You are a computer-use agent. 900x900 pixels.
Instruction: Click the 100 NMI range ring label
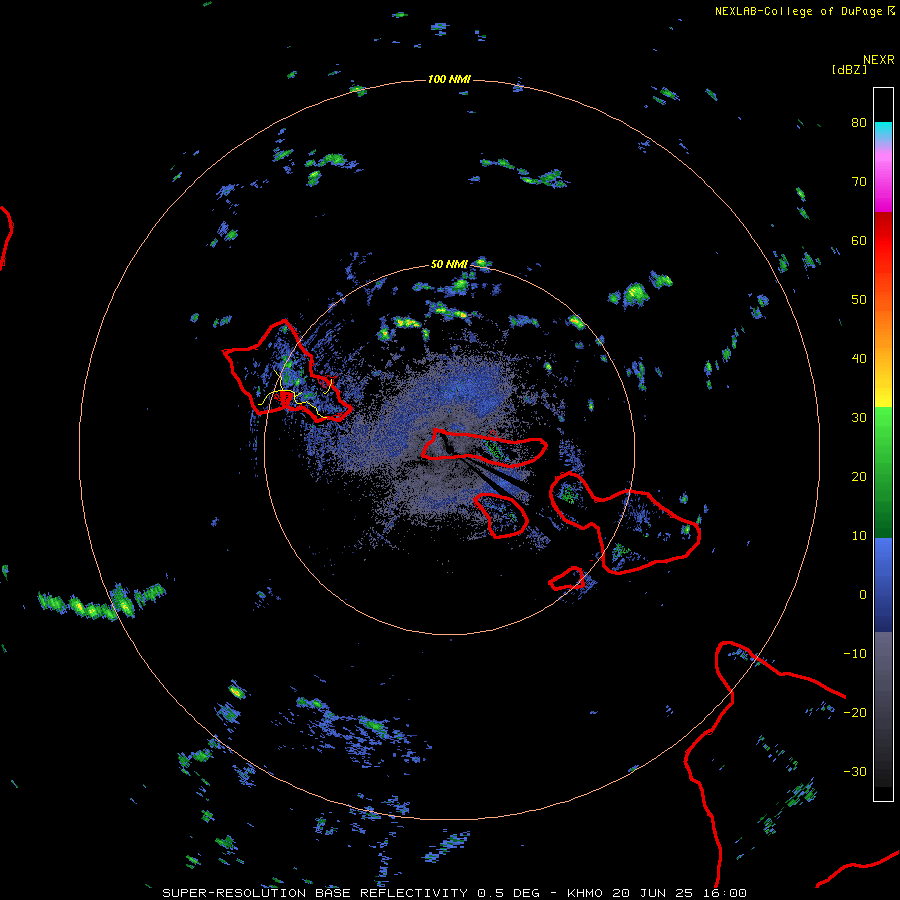(449, 79)
